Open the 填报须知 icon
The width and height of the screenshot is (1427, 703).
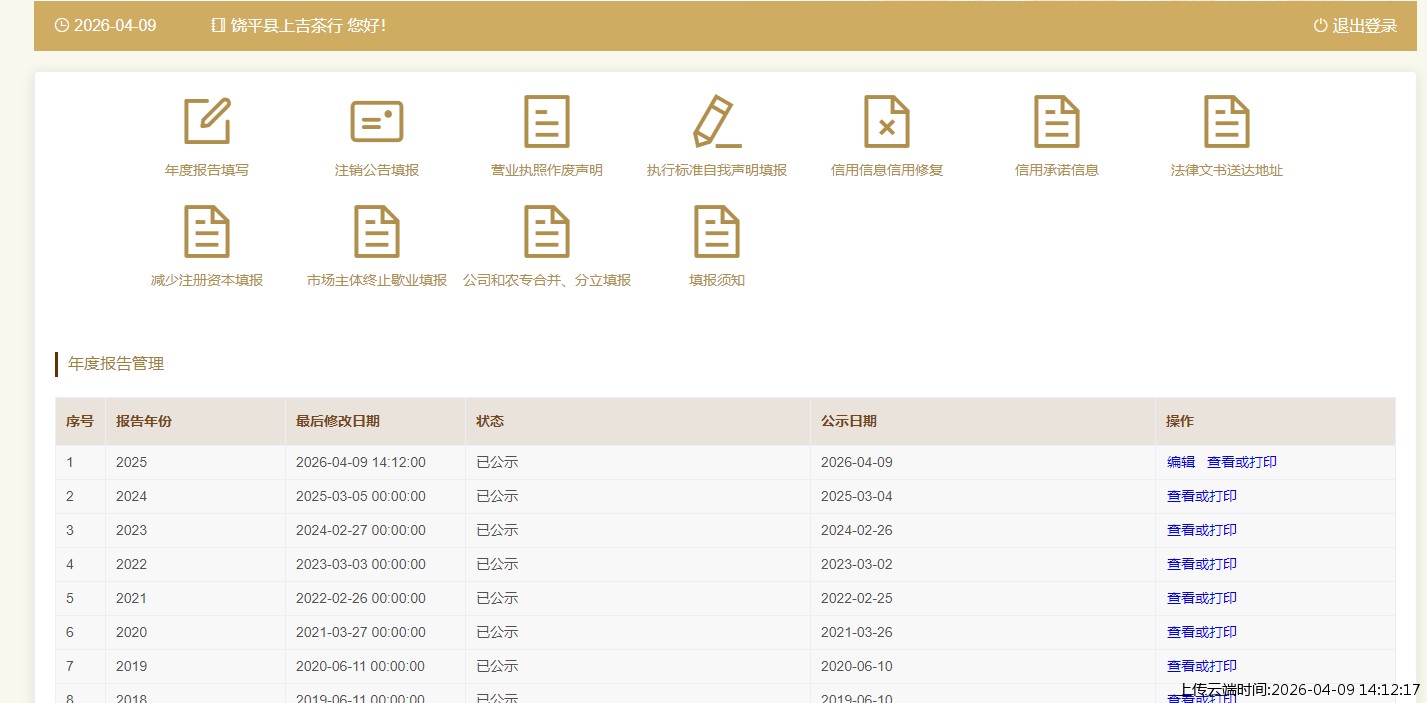pyautogui.click(x=717, y=232)
